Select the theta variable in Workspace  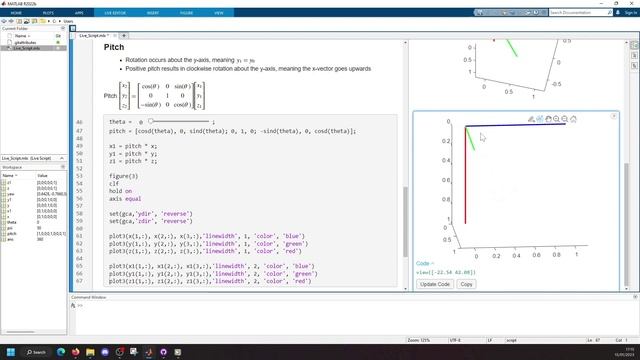click(11, 222)
